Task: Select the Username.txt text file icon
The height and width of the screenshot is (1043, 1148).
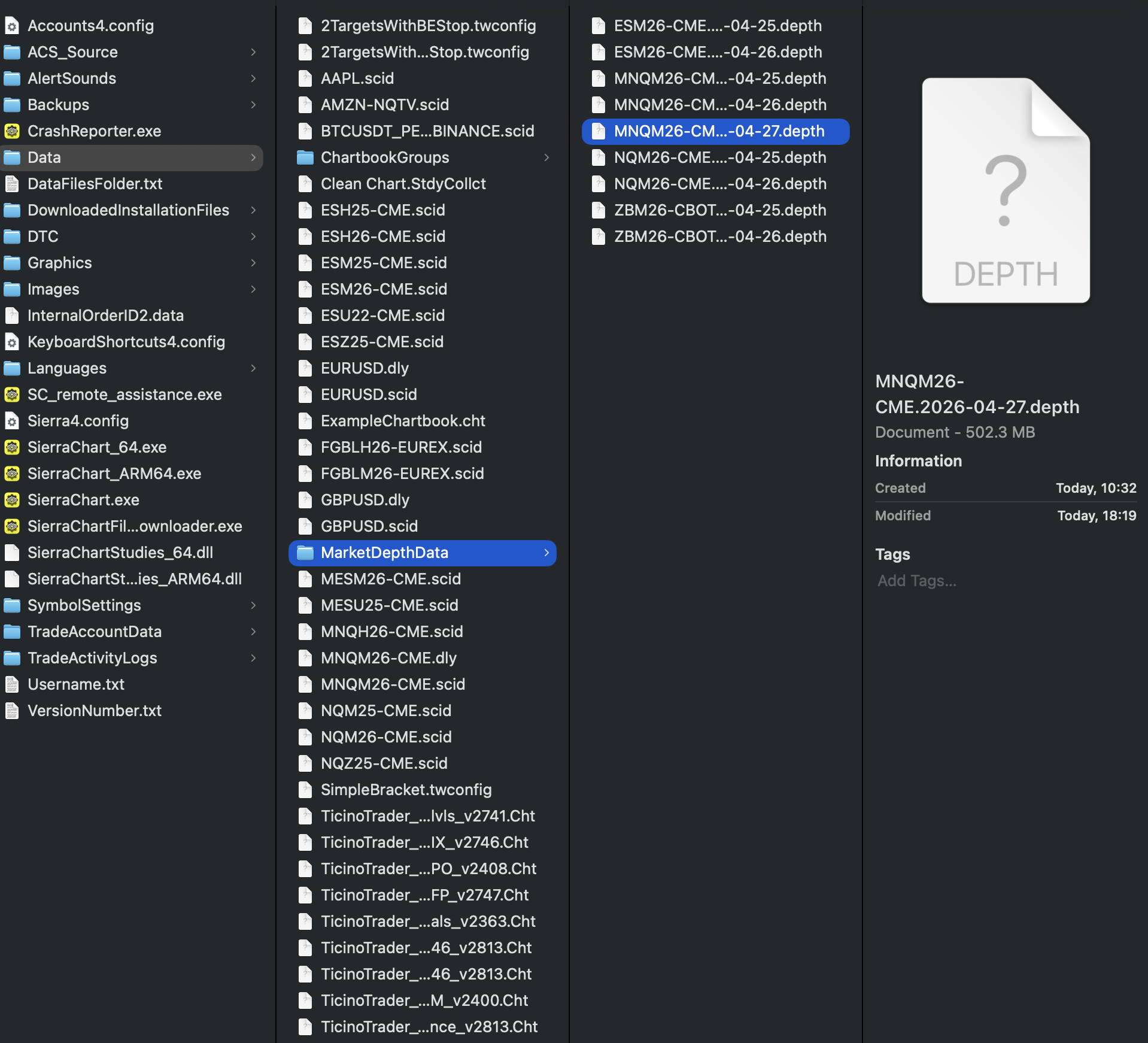Action: (x=12, y=684)
